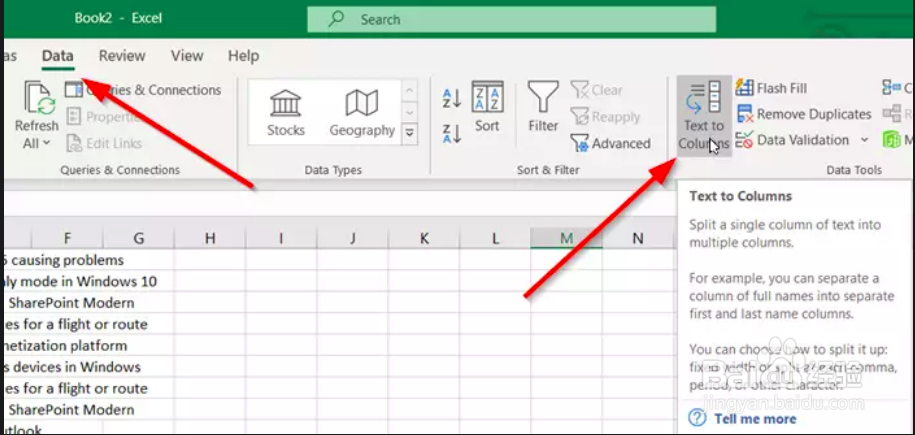Select column H header
The width and height of the screenshot is (915, 435).
[x=209, y=238]
